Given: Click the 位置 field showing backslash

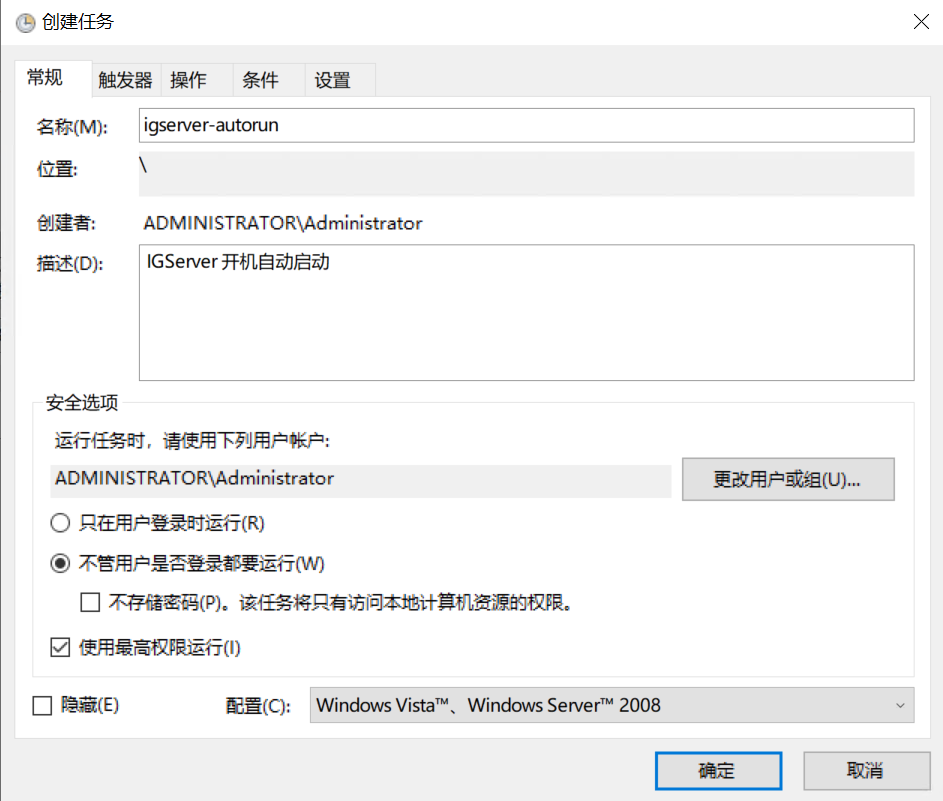Looking at the screenshot, I should 526,174.
